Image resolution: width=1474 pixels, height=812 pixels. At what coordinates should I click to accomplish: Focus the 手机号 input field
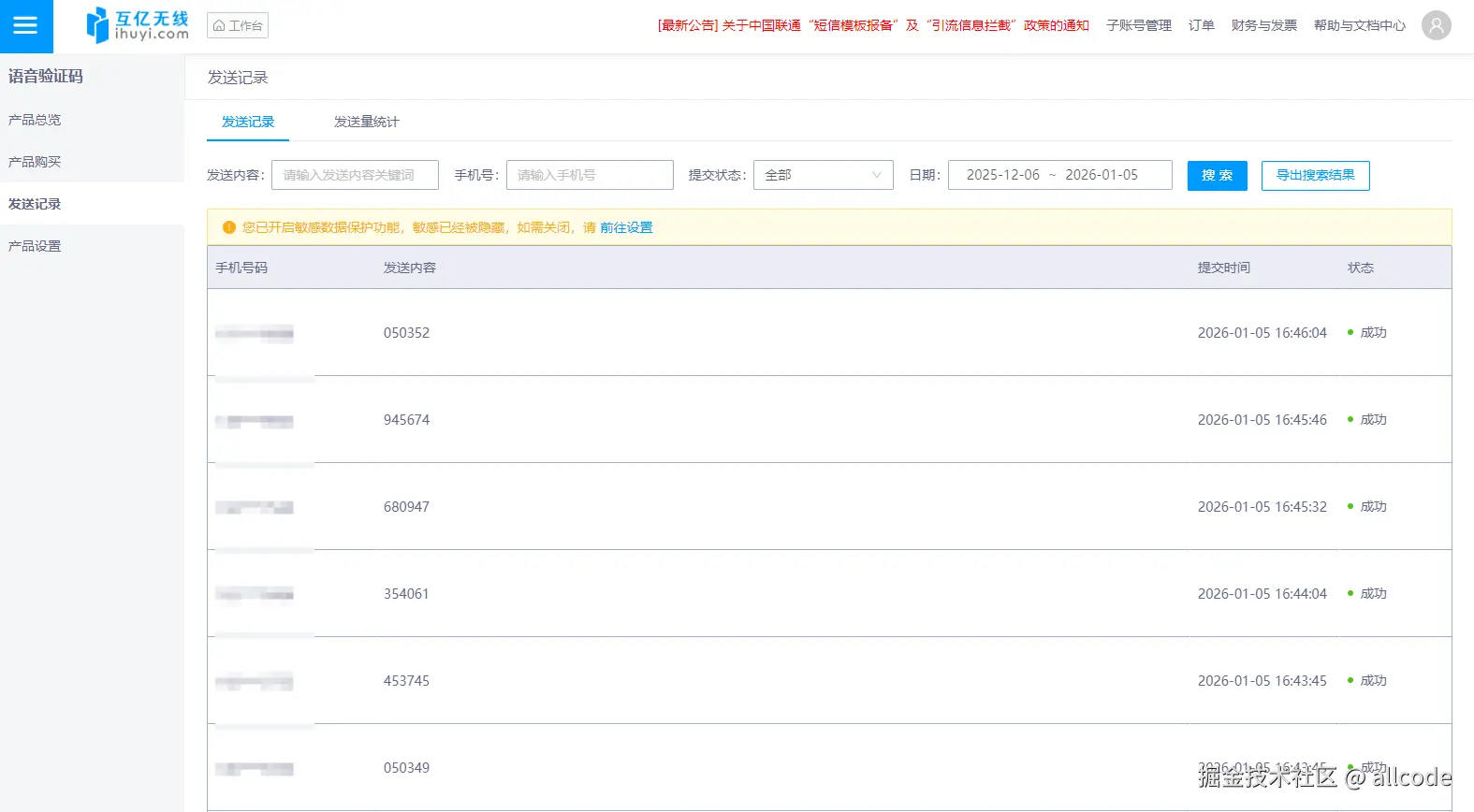click(590, 175)
